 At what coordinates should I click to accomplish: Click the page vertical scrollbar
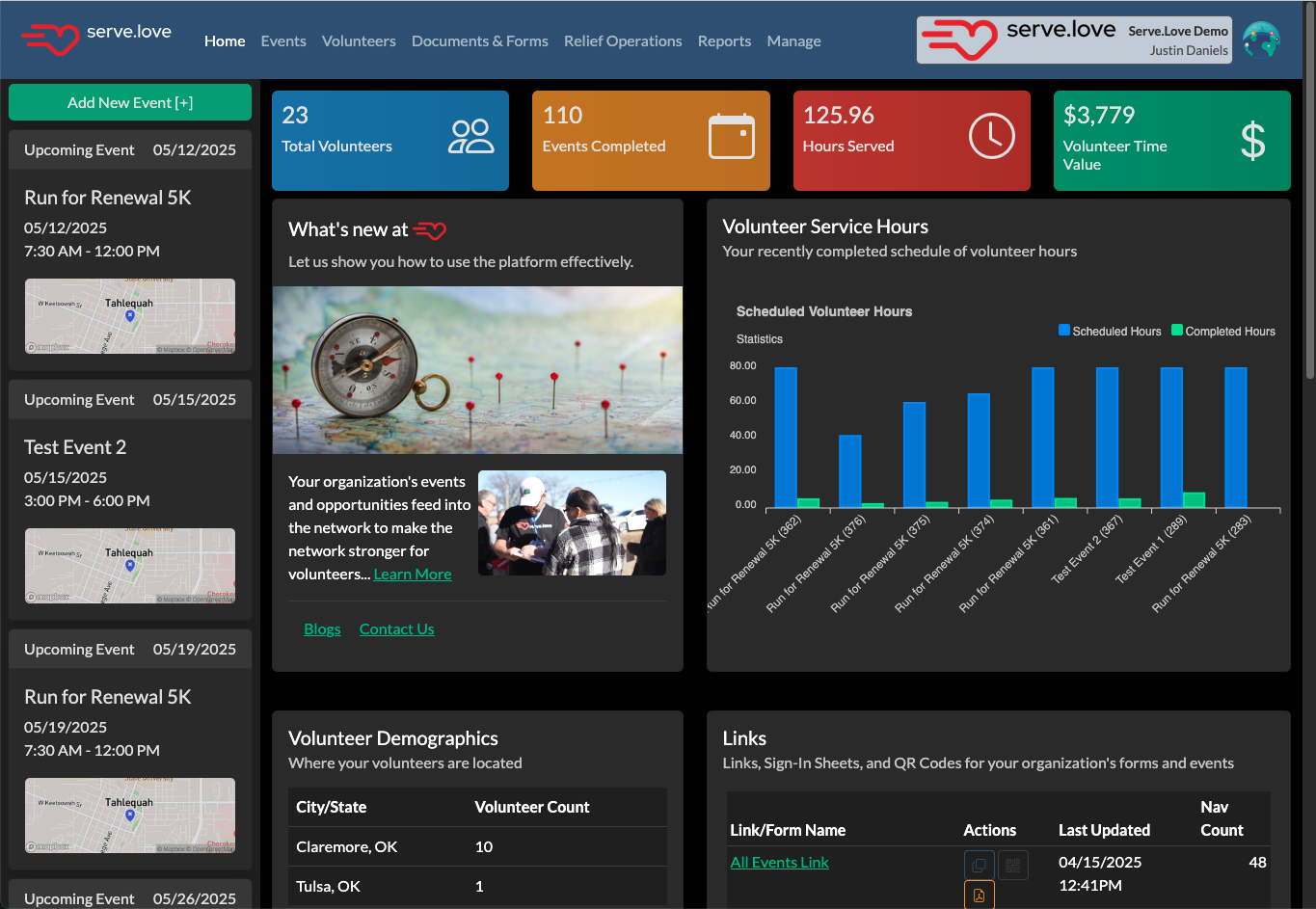1309,193
